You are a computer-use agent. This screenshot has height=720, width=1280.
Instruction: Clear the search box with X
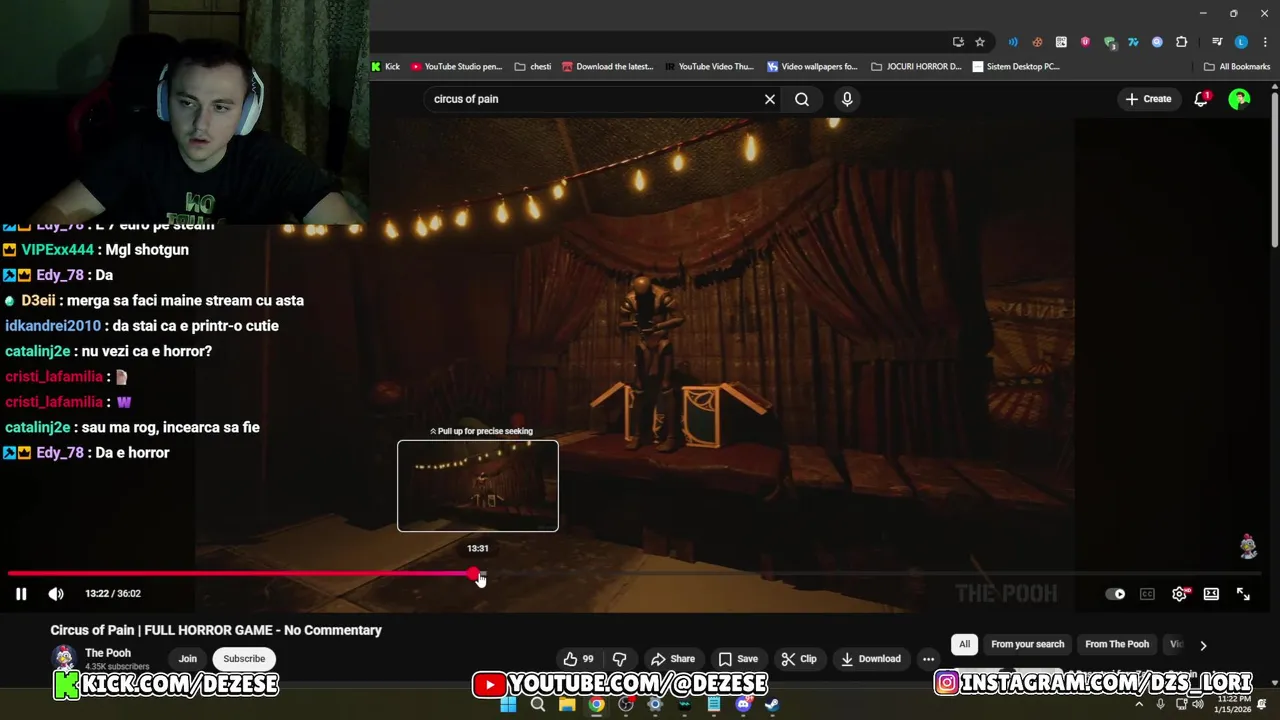(x=770, y=99)
